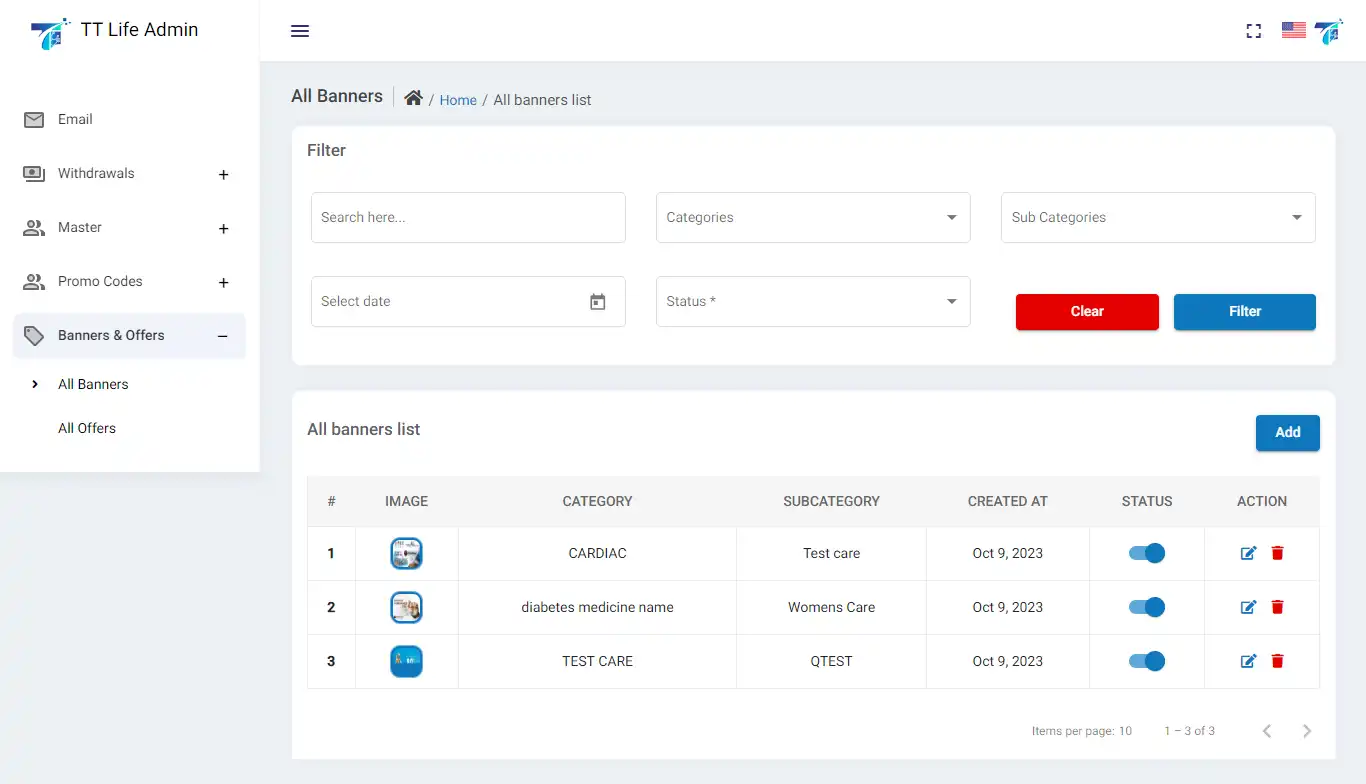Disable the diabetes medicine name banner
The height and width of the screenshot is (784, 1366).
[1146, 607]
